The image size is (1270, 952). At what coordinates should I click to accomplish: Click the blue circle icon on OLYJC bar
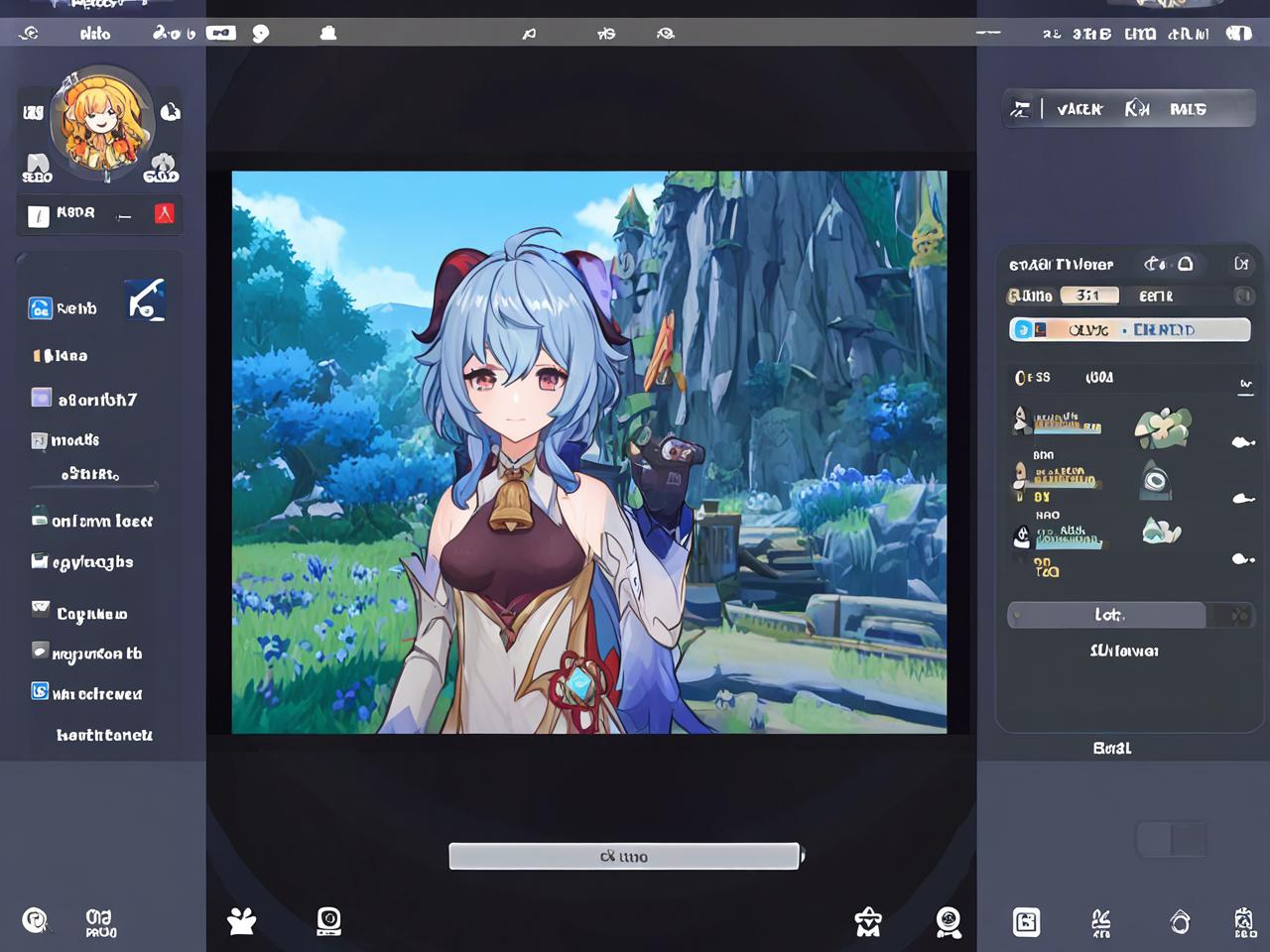1023,329
